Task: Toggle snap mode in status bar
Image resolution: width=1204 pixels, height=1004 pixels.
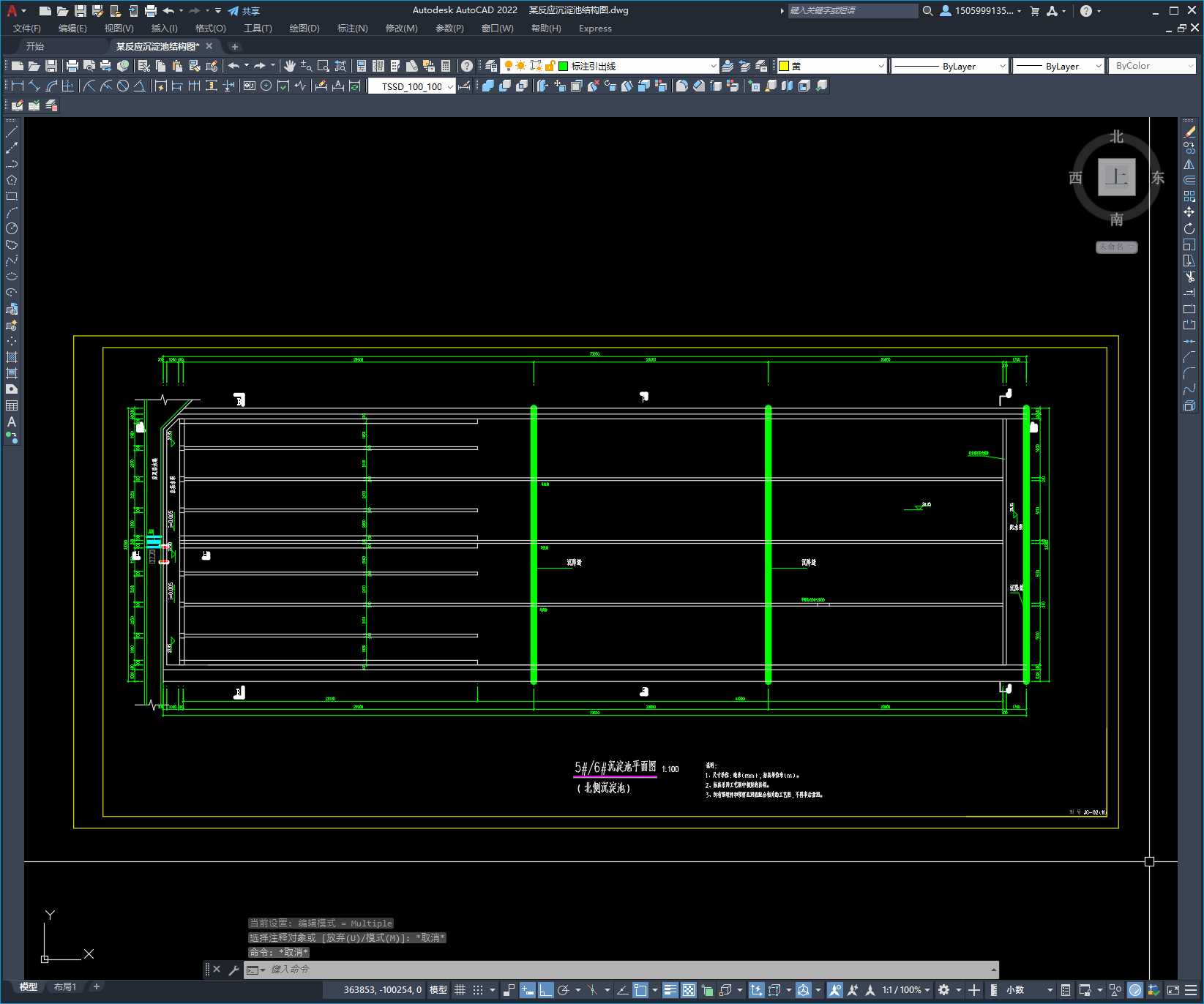Action: point(478,990)
